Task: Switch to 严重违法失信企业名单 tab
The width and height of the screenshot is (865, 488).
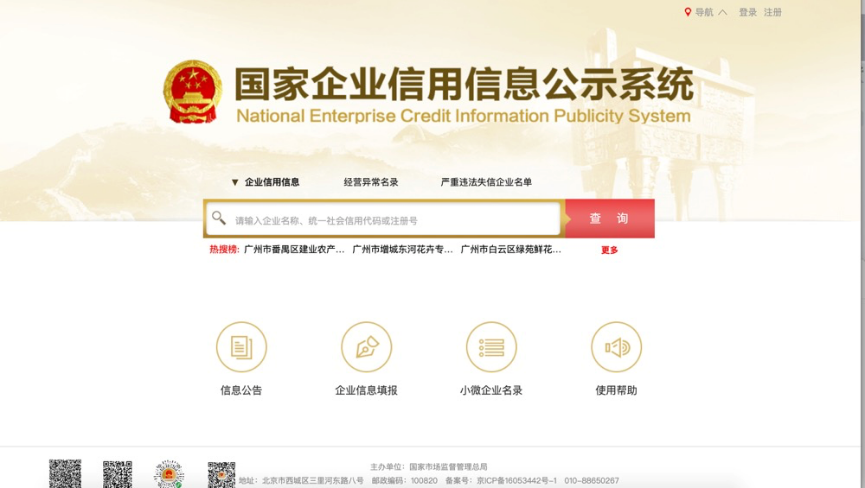Action: 486,182
